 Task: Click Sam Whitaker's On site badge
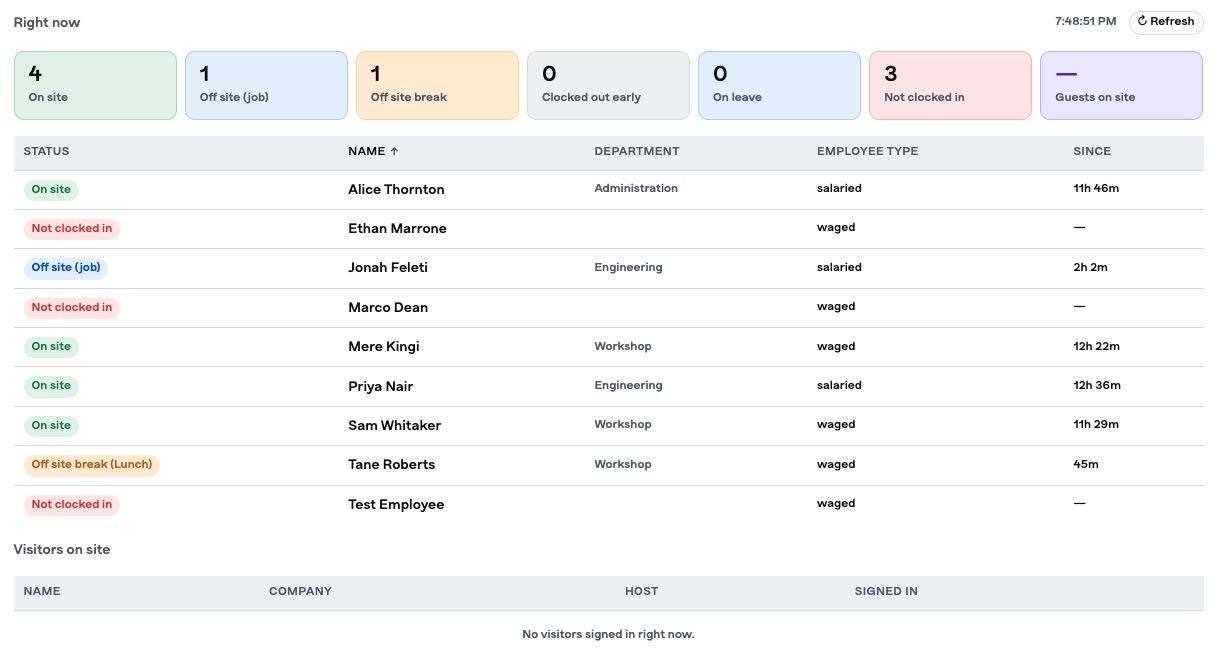(51, 426)
